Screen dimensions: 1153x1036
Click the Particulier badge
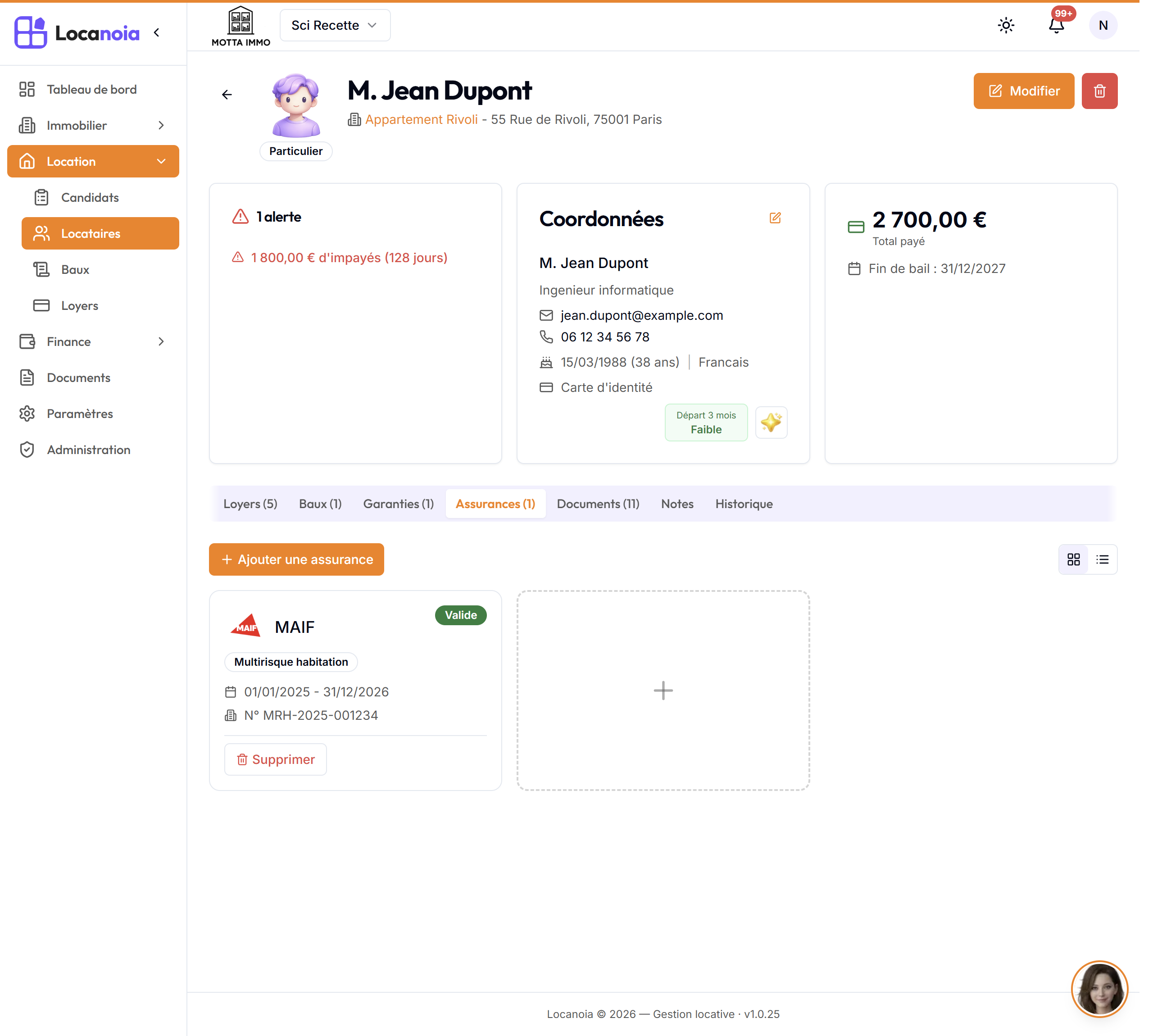tap(295, 151)
